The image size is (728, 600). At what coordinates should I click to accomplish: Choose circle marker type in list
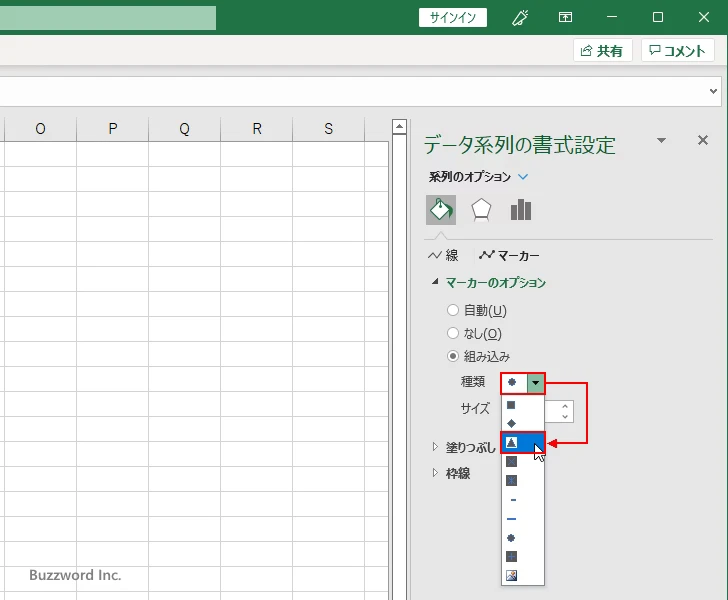511,538
